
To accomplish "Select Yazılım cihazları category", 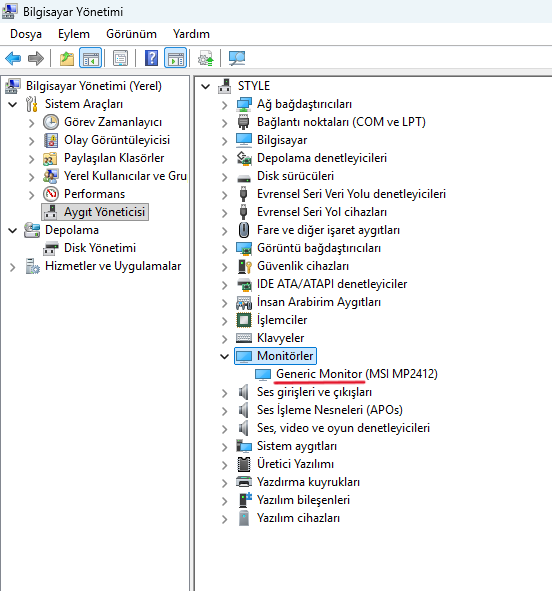I will click(x=298, y=518).
